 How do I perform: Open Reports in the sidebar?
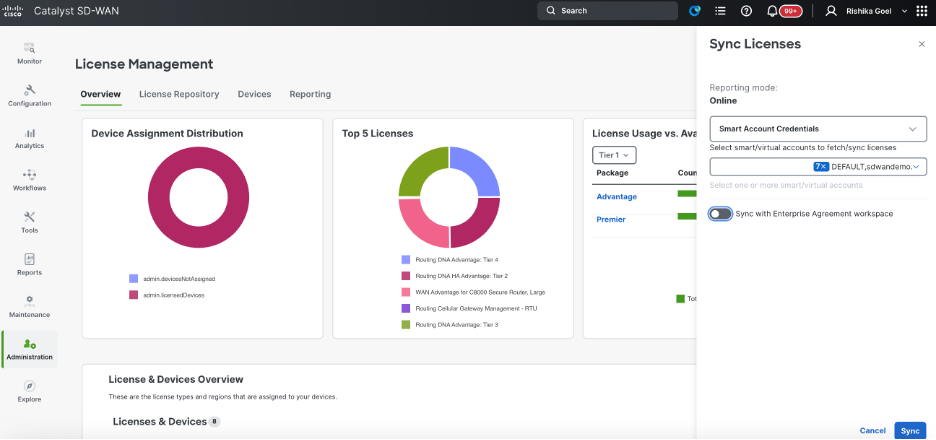tap(29, 264)
